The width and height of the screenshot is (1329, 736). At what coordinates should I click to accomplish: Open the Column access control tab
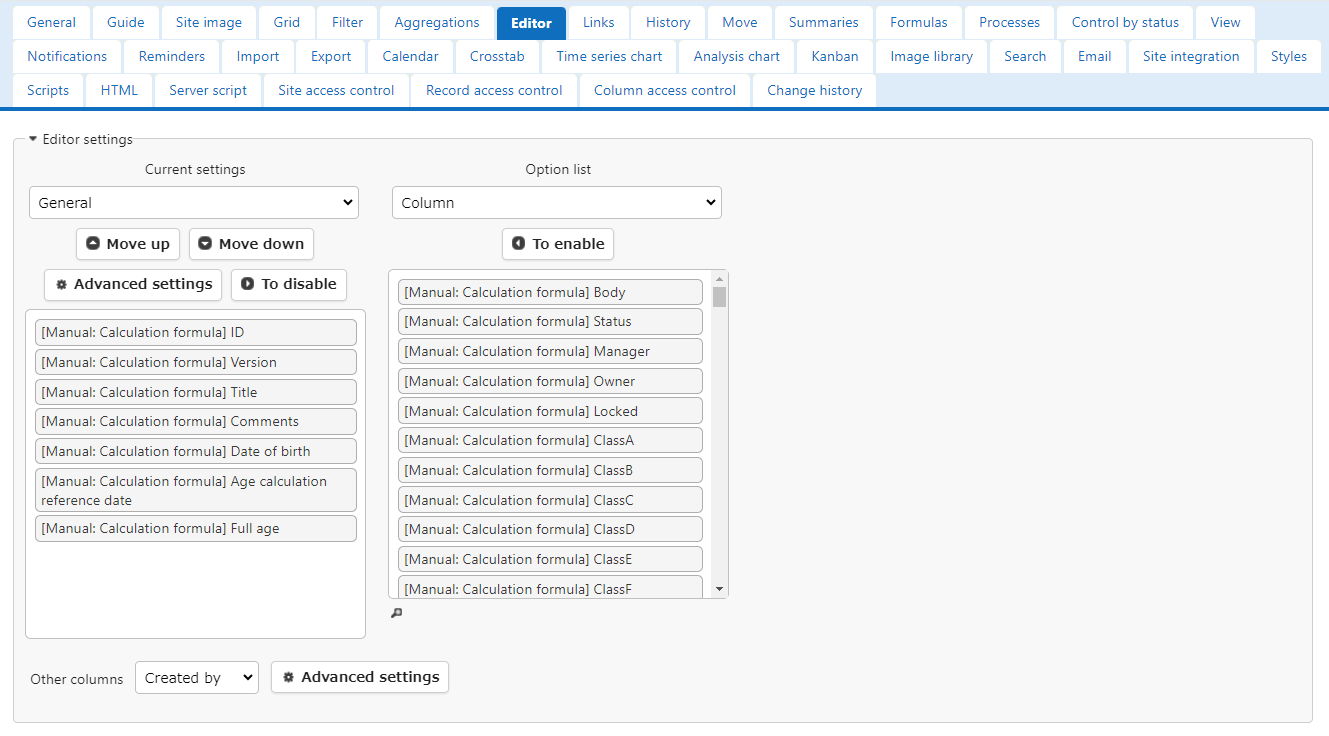click(665, 90)
